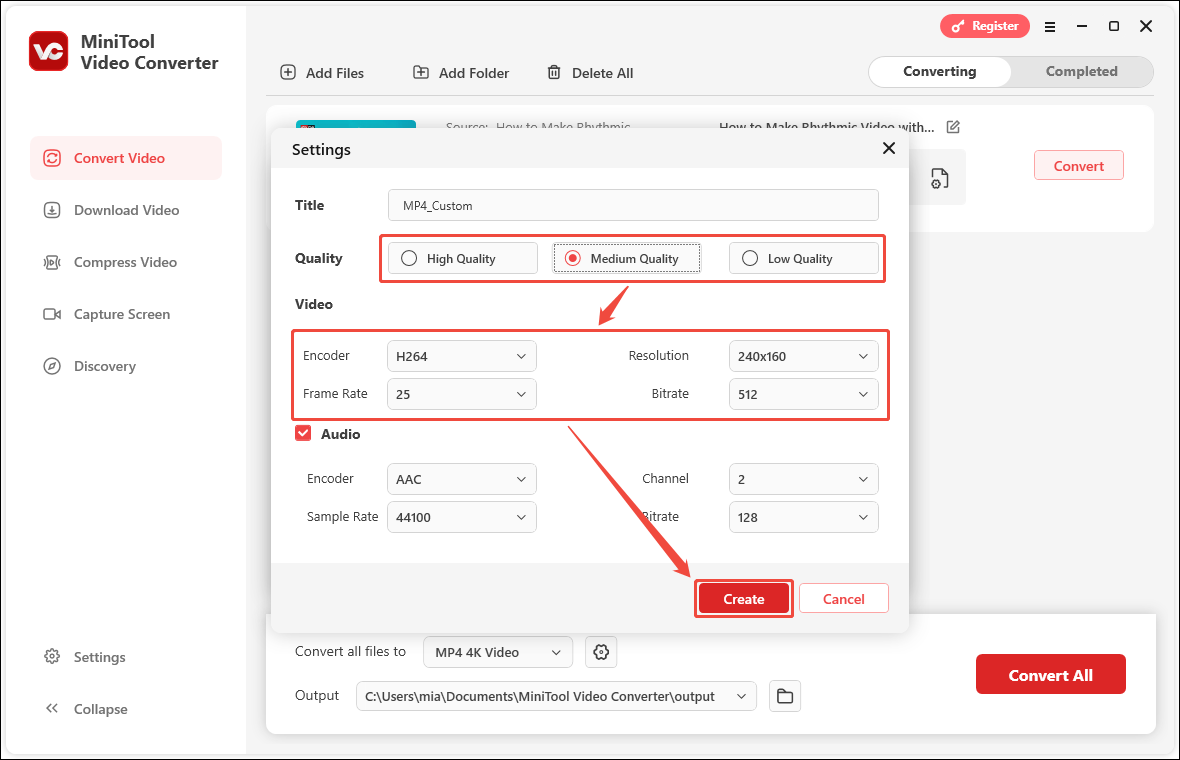Click the Compress Video icon
Viewport: 1180px width, 760px height.
pos(52,262)
